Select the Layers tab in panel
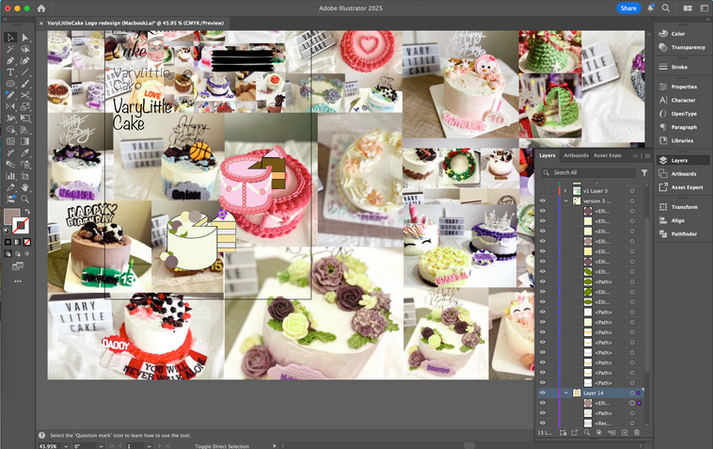The image size is (713, 449). pyautogui.click(x=547, y=156)
